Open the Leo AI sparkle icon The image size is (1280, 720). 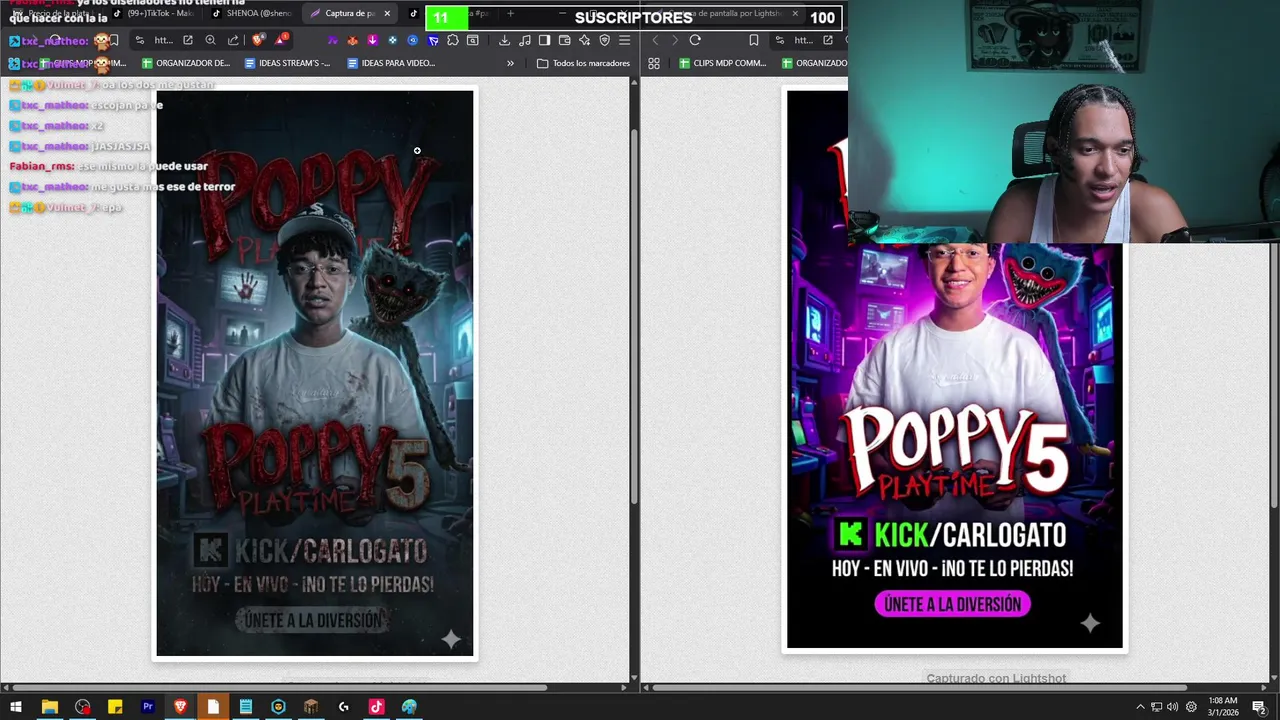pos(584,40)
